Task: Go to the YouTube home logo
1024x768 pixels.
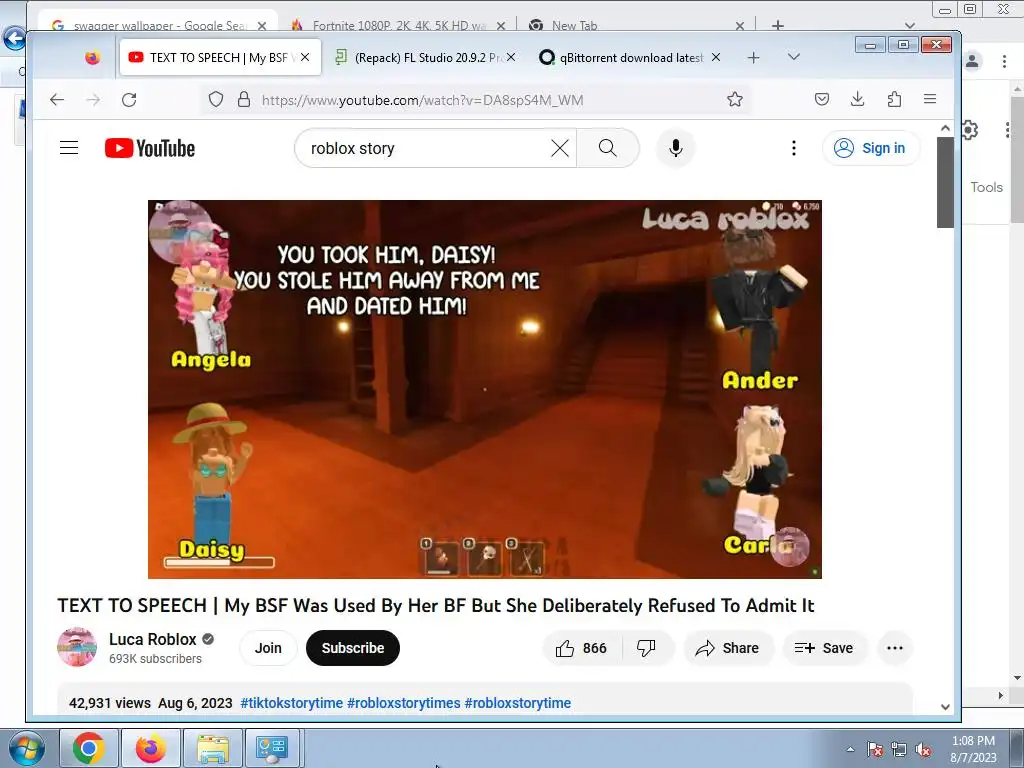Action: point(150,148)
